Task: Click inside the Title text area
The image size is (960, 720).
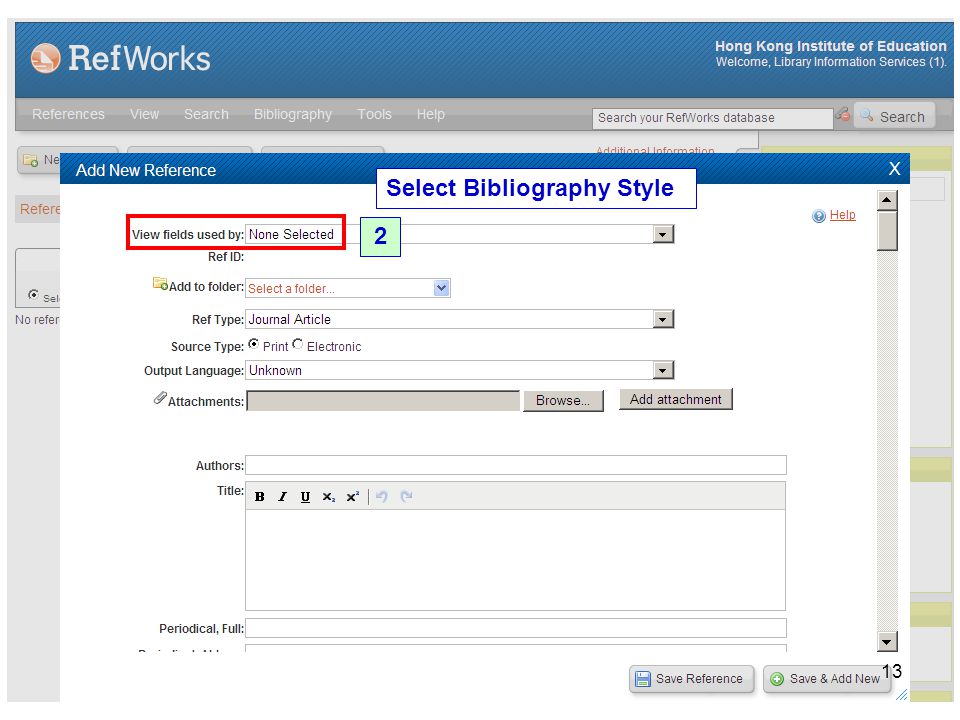Action: [516, 560]
